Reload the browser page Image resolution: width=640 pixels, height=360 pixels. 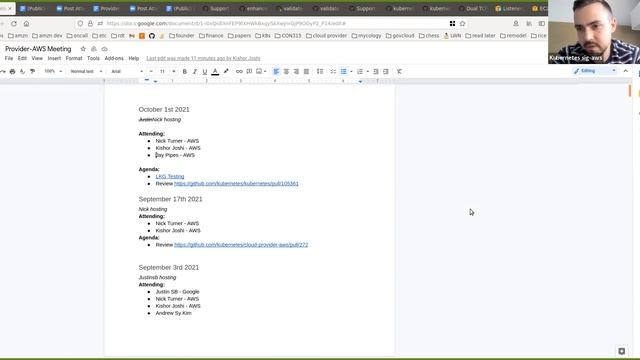[14, 24]
